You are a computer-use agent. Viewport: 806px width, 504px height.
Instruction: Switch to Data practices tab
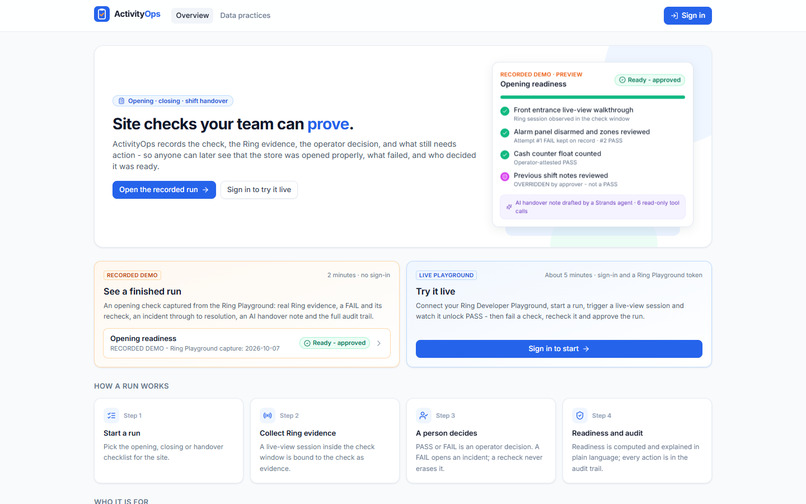[245, 15]
